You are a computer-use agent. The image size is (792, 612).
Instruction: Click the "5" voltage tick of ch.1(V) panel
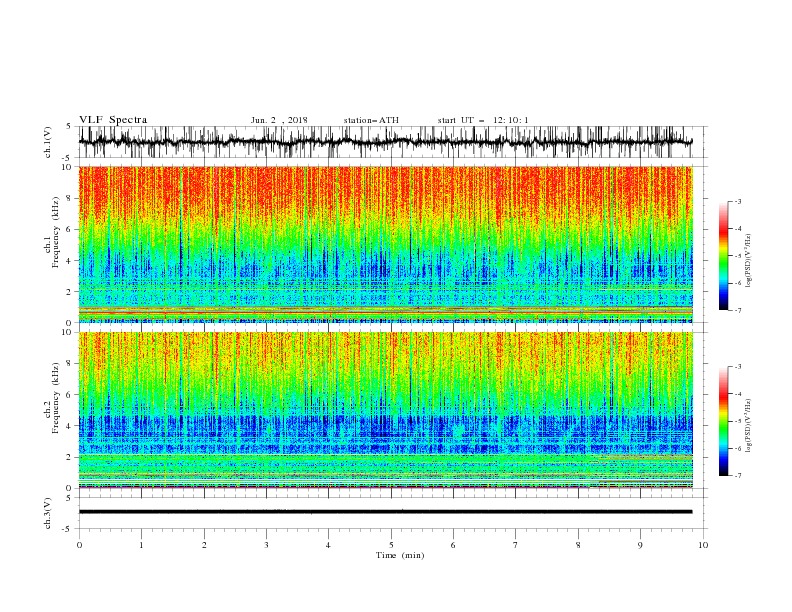(69, 127)
